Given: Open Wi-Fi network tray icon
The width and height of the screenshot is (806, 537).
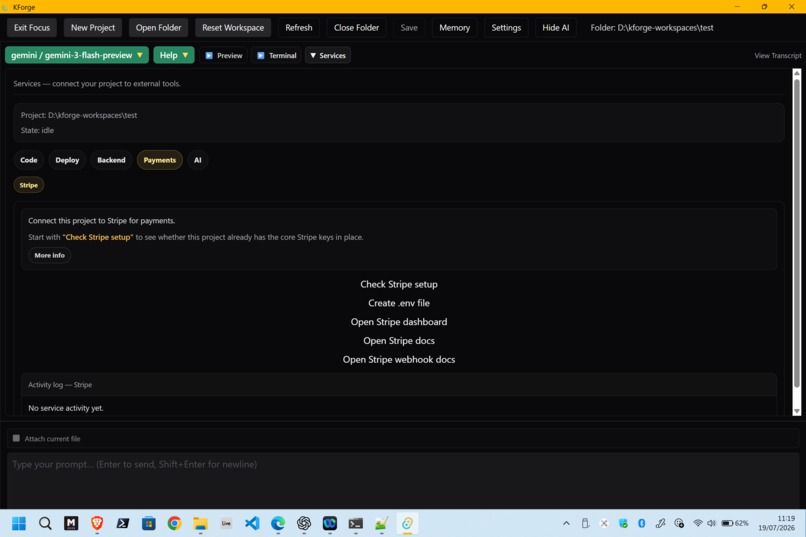Looking at the screenshot, I should pyautogui.click(x=698, y=523).
